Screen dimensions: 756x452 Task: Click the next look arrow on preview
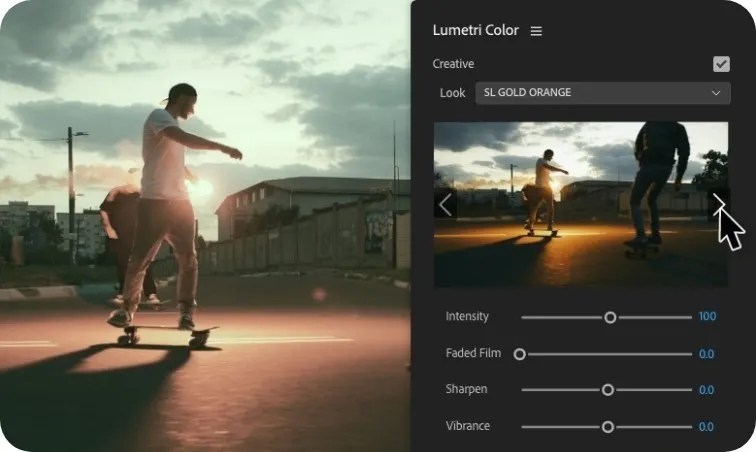click(719, 205)
